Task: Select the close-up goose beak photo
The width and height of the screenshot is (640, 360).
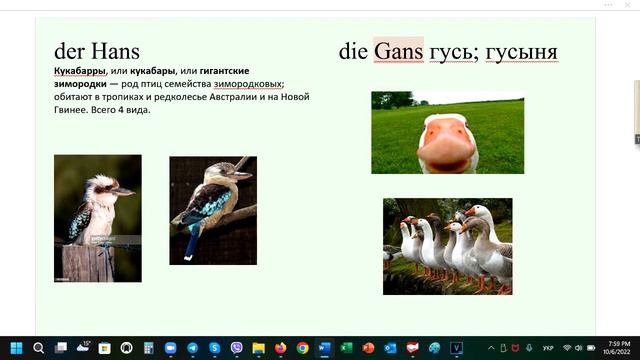Action: coord(448,133)
